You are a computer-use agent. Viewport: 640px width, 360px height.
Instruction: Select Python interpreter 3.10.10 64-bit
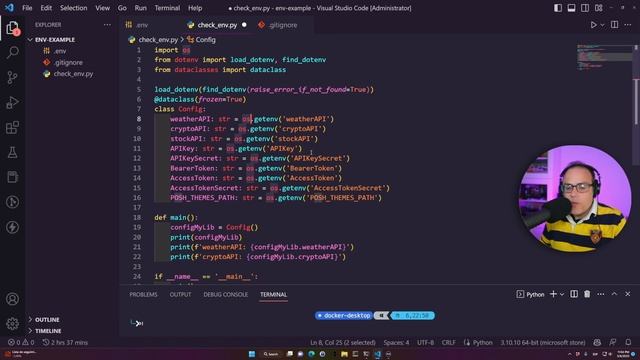[x=543, y=342]
